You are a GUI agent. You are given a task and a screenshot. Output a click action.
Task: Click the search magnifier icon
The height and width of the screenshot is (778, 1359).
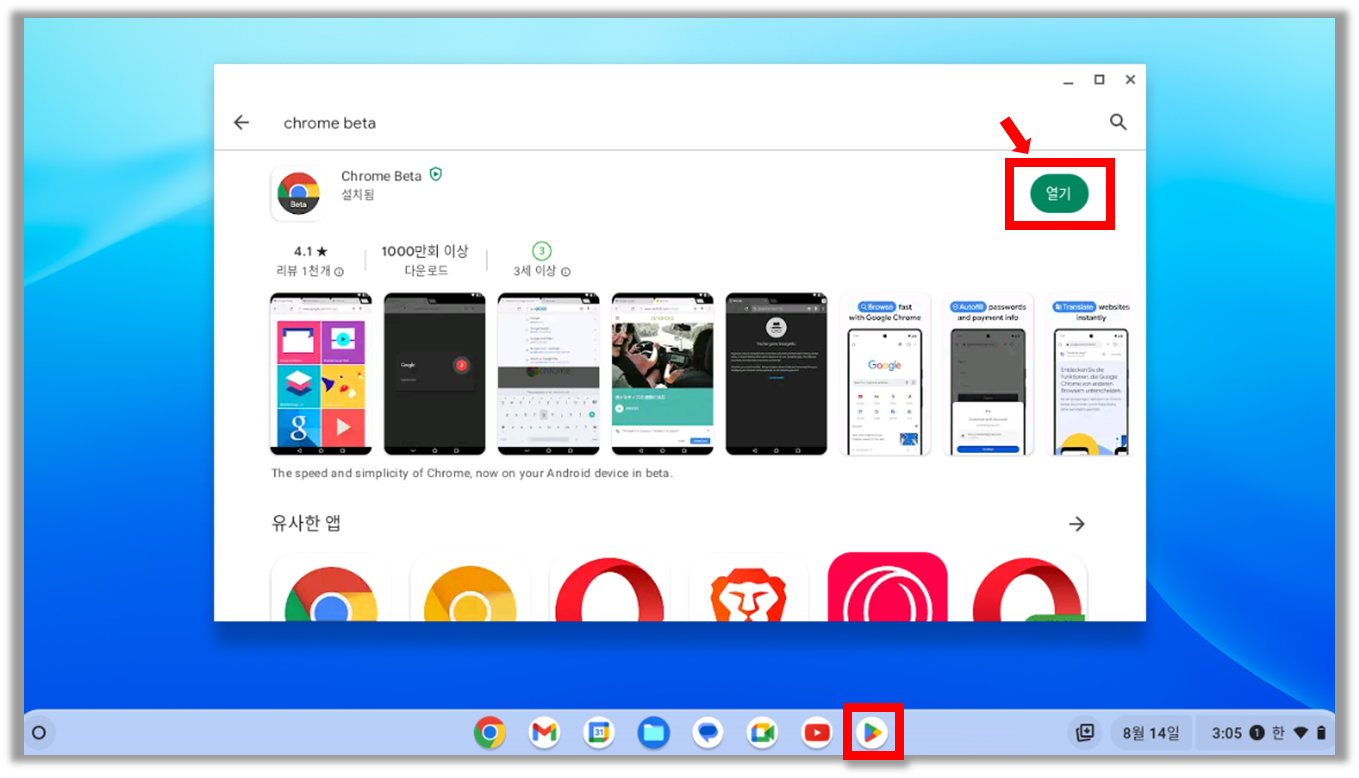tap(1118, 122)
